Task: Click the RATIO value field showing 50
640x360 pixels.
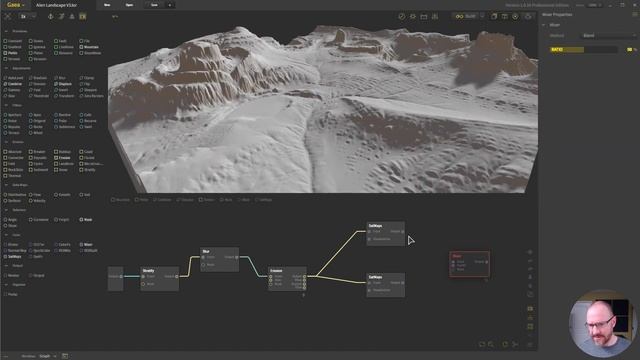Action: coord(629,49)
